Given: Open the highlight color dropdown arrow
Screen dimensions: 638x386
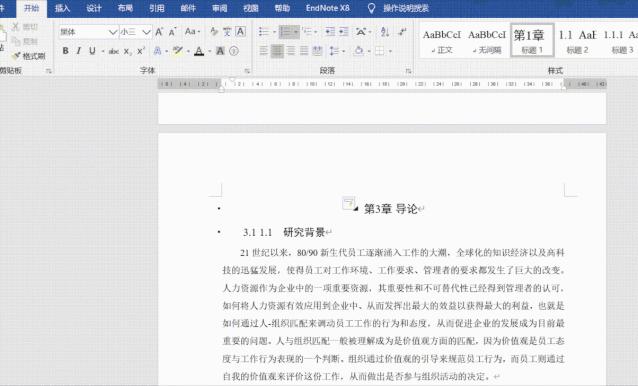Looking at the screenshot, I should point(188,51).
